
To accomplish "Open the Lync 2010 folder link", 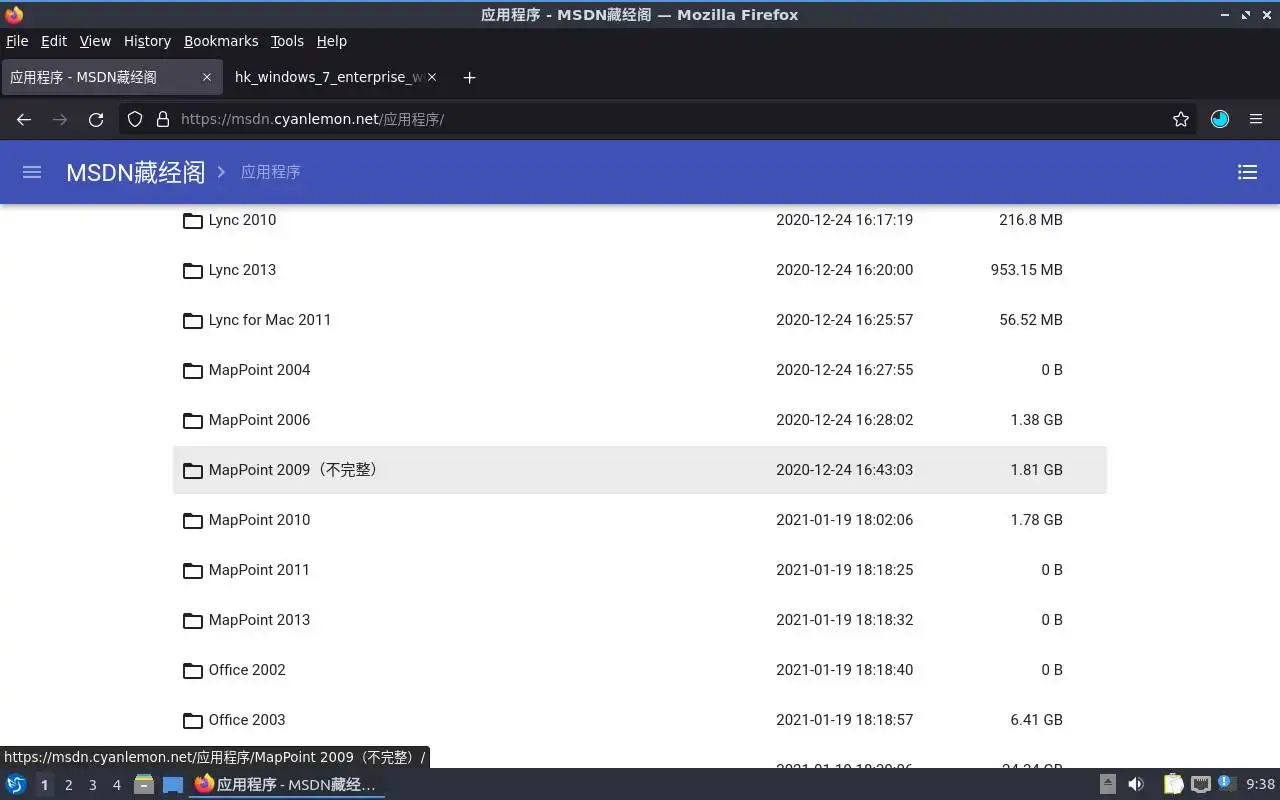I will click(x=242, y=220).
